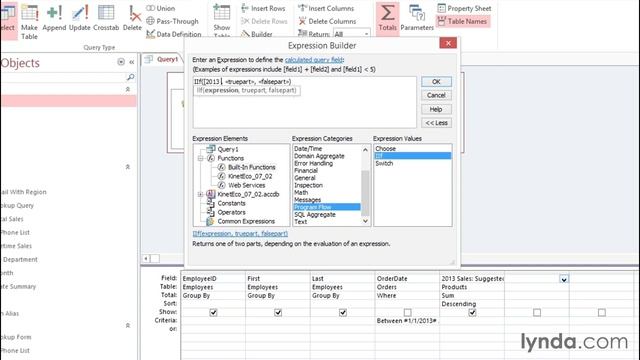Select Domain Aggregate category
The height and width of the screenshot is (360, 640).
[x=319, y=156]
